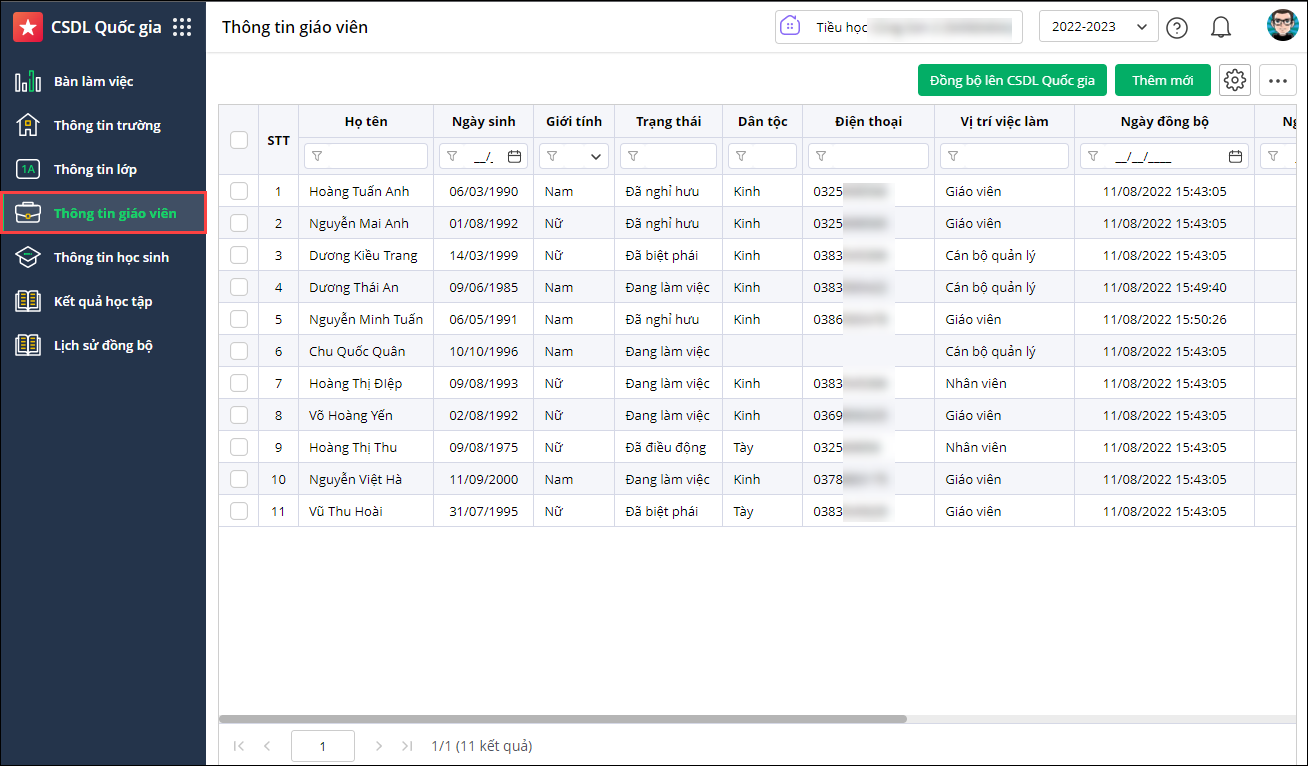
Task: Expand the 2022-2023 school year dropdown
Action: pyautogui.click(x=1098, y=27)
